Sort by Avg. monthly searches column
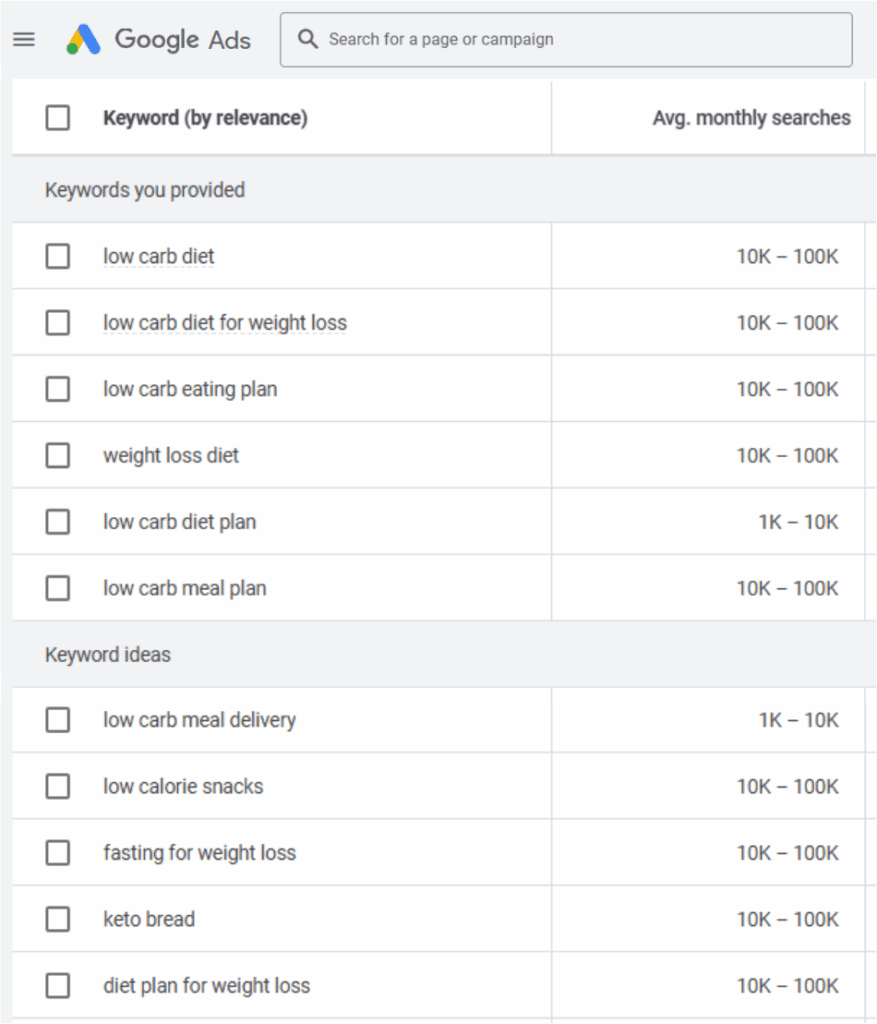Viewport: 877px width, 1024px height. click(x=751, y=118)
